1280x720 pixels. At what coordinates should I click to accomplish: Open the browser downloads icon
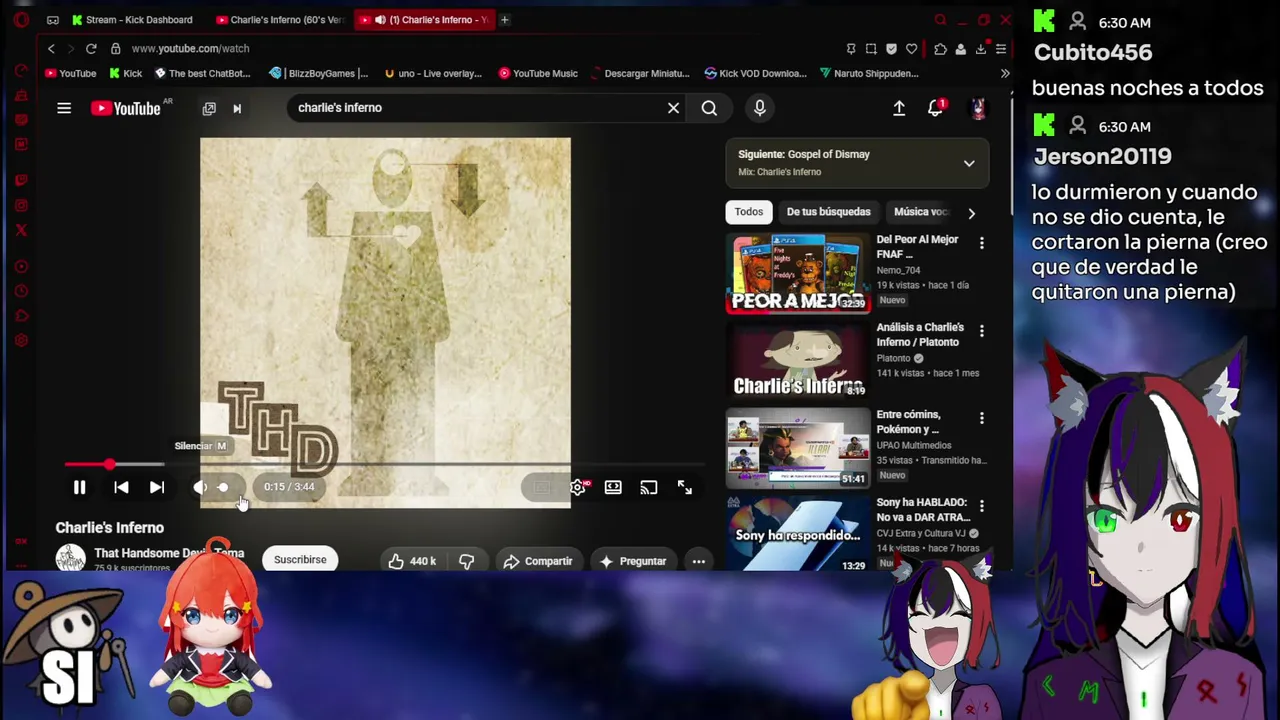pyautogui.click(x=981, y=48)
